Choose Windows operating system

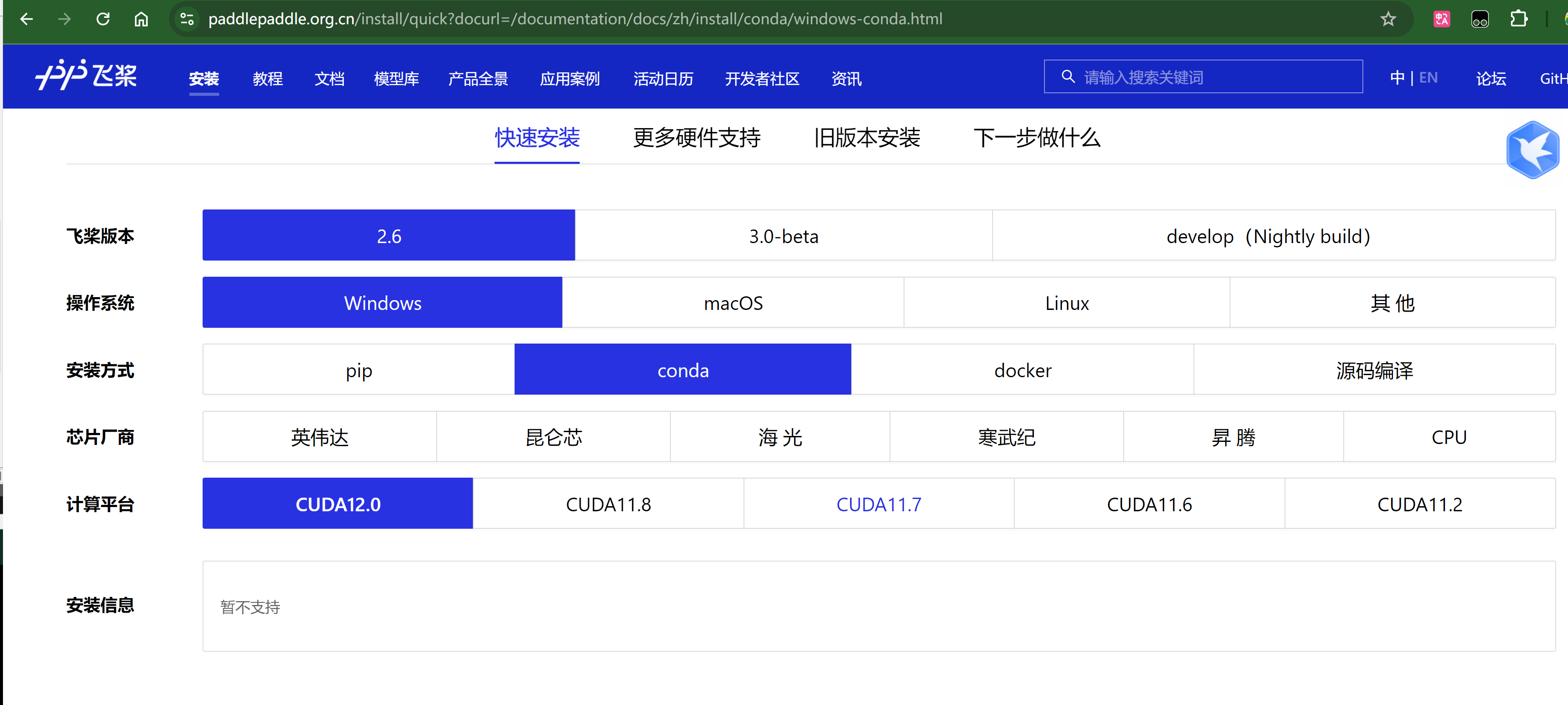coord(382,303)
